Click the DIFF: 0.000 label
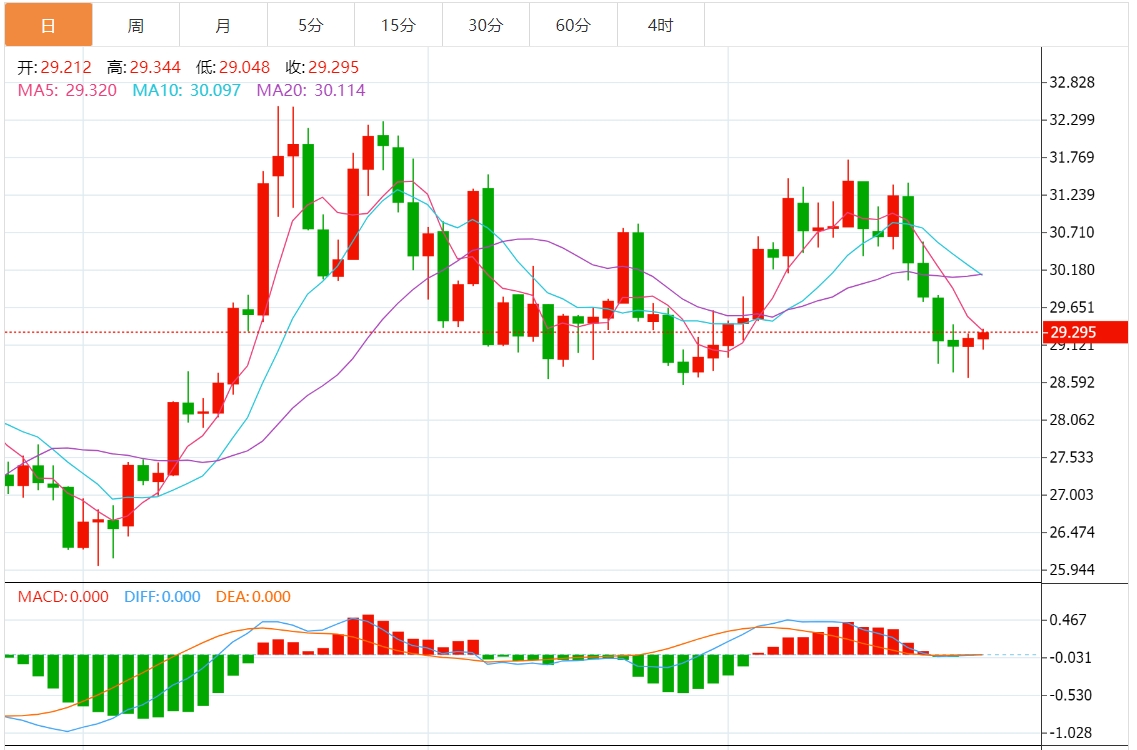This screenshot has width=1137, height=750. click(162, 597)
